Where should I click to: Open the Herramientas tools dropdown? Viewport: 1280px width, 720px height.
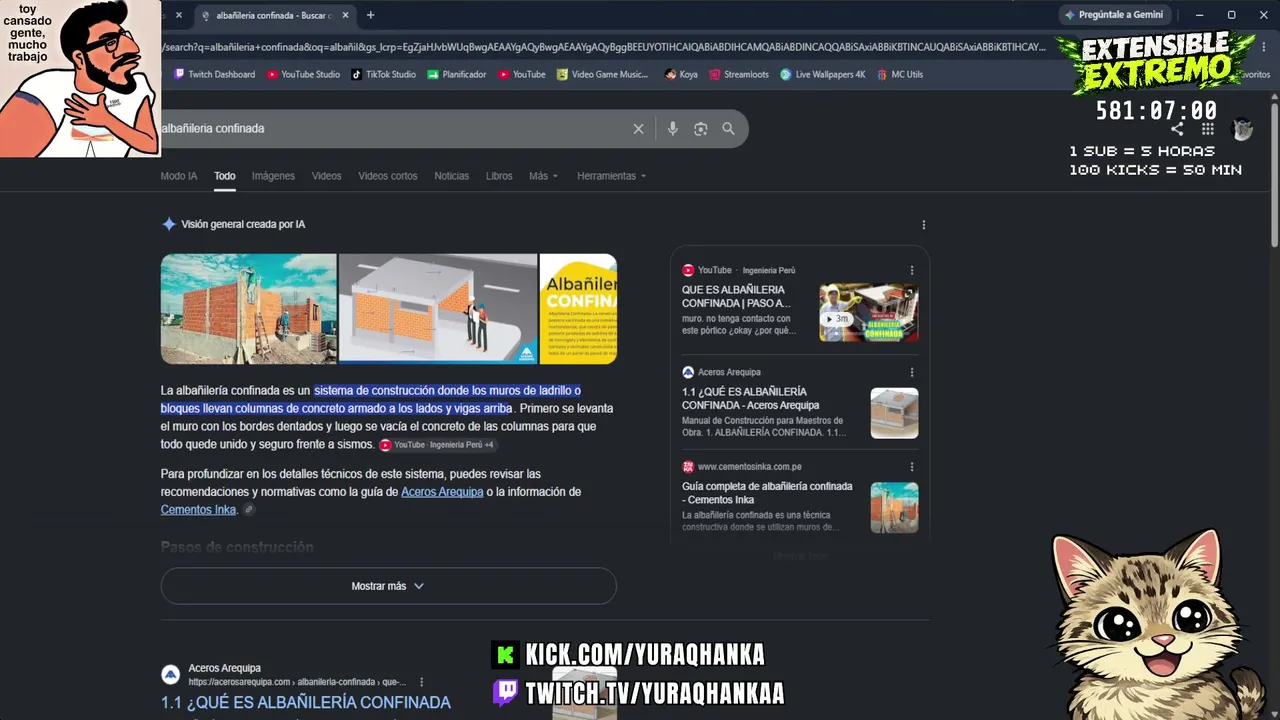tap(612, 176)
